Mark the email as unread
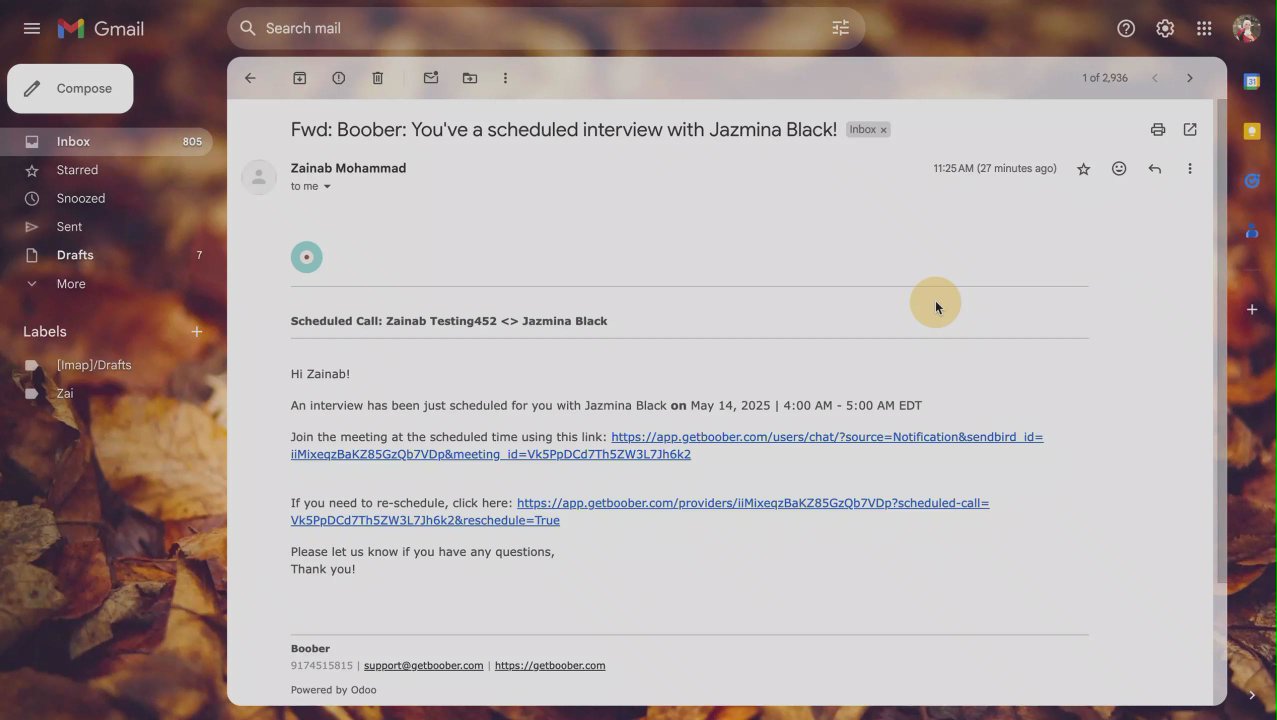 click(431, 78)
